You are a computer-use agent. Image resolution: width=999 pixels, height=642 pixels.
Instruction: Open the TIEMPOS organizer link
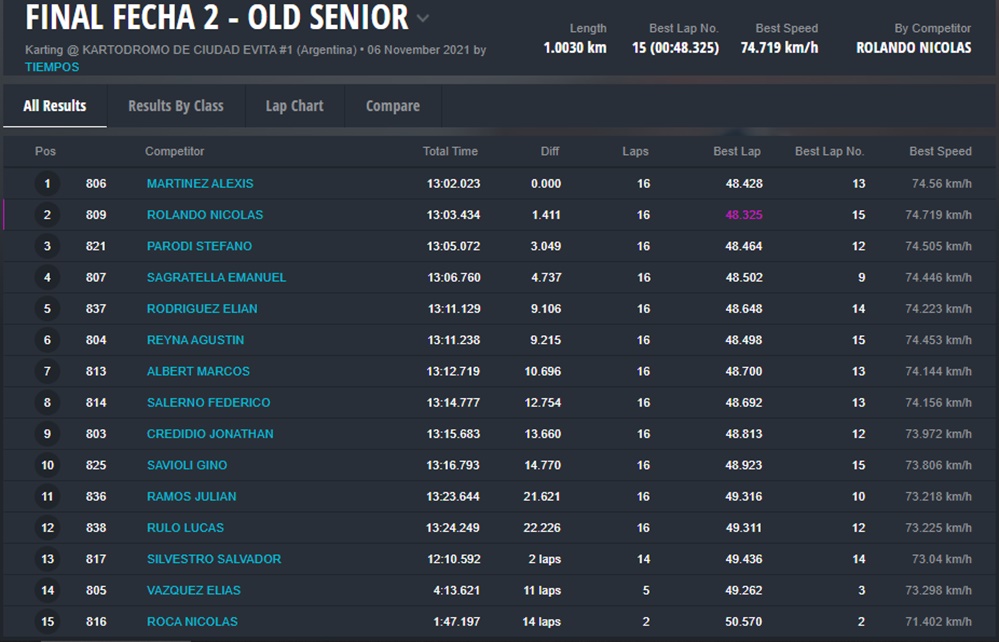pos(52,67)
